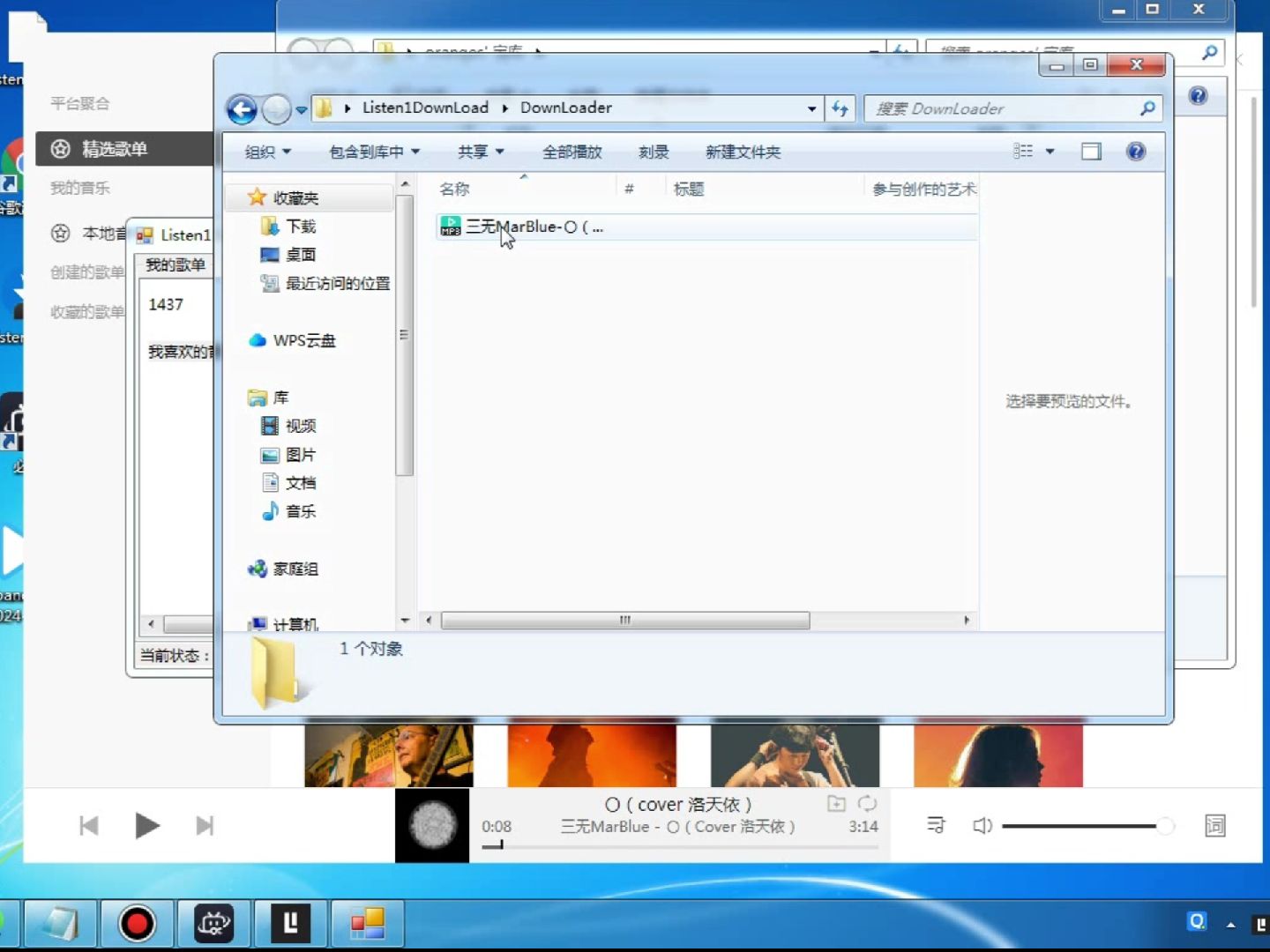Viewport: 1270px width, 952px height.
Task: Open 精选歌单 in the Listen1 sidebar
Action: pyautogui.click(x=124, y=149)
